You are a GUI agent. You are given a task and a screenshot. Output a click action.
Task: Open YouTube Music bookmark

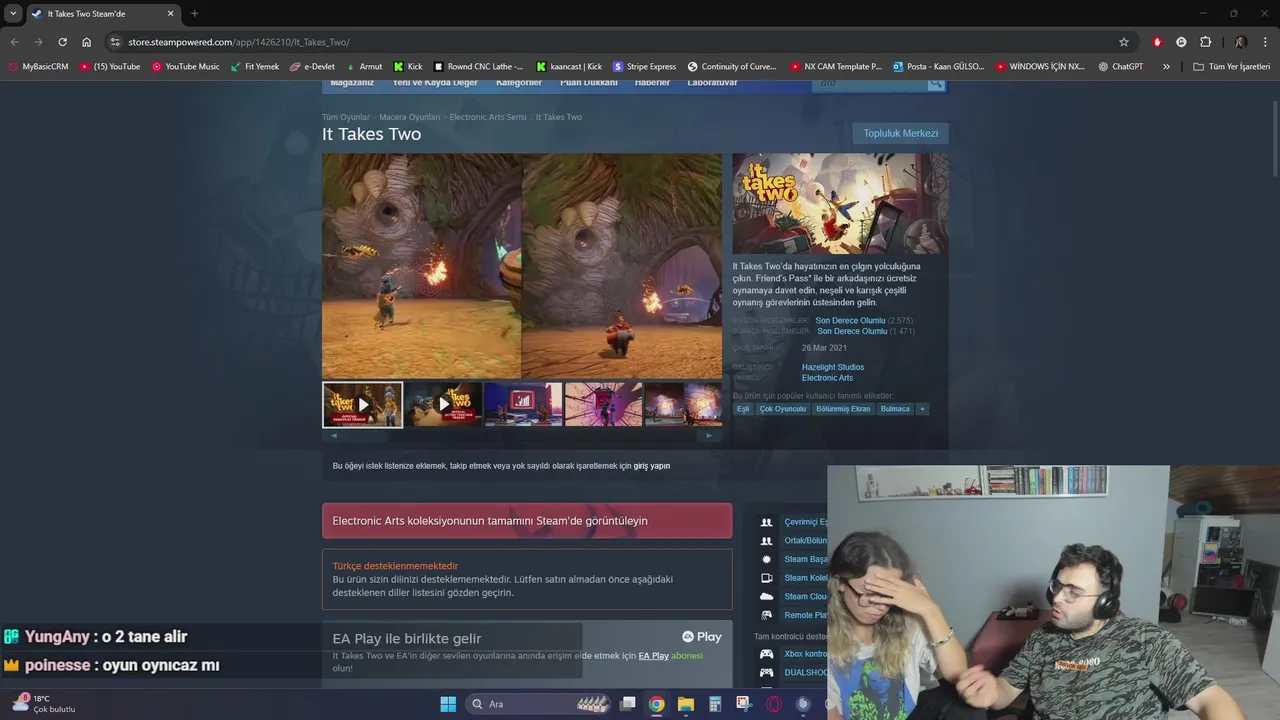[x=186, y=67]
